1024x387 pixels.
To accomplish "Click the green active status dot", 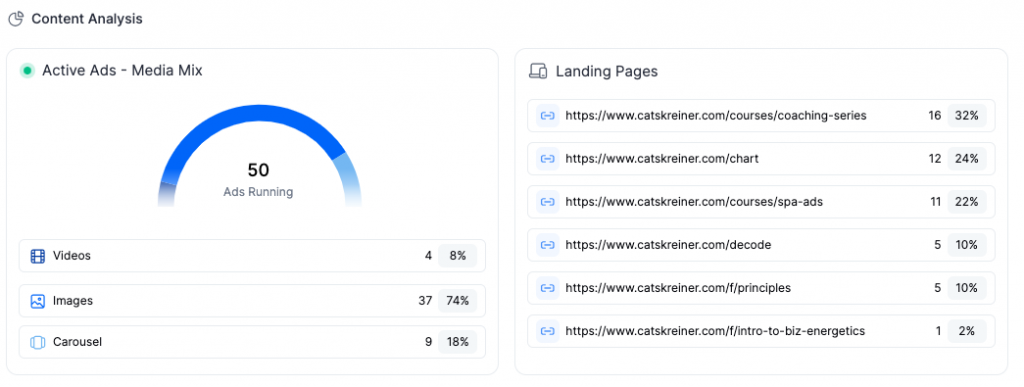I will tap(27, 70).
